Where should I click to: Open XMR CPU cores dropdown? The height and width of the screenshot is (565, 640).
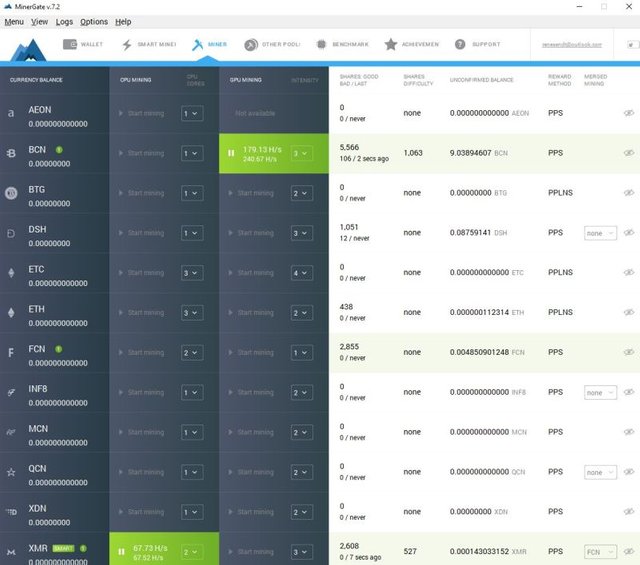click(x=192, y=552)
